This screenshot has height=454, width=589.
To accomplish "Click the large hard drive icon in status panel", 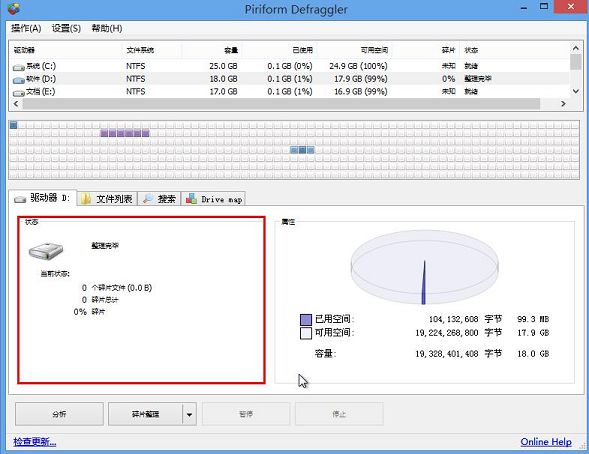I will pyautogui.click(x=46, y=251).
